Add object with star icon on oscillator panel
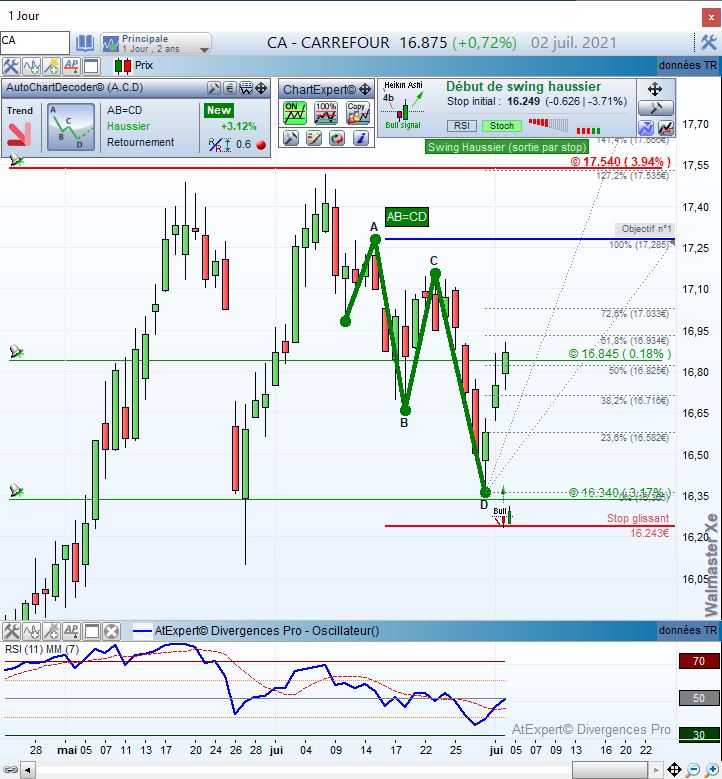 coord(51,631)
